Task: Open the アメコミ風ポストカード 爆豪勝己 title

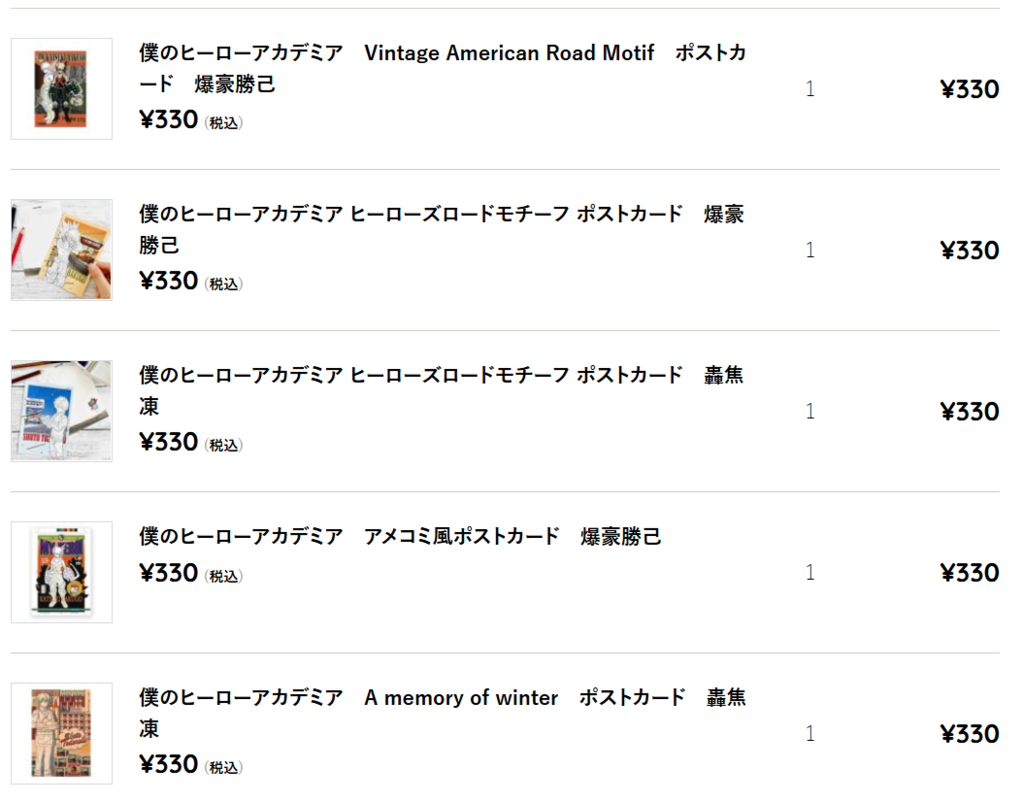Action: coord(400,536)
